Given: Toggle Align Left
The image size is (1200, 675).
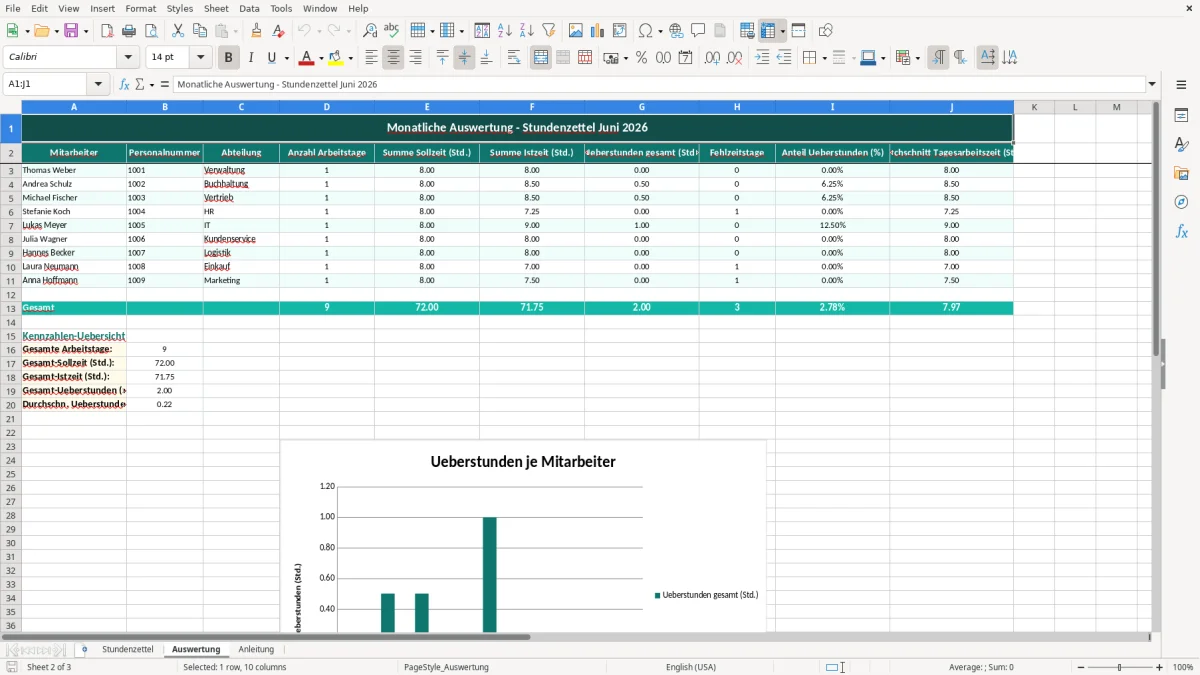Looking at the screenshot, I should 371,58.
